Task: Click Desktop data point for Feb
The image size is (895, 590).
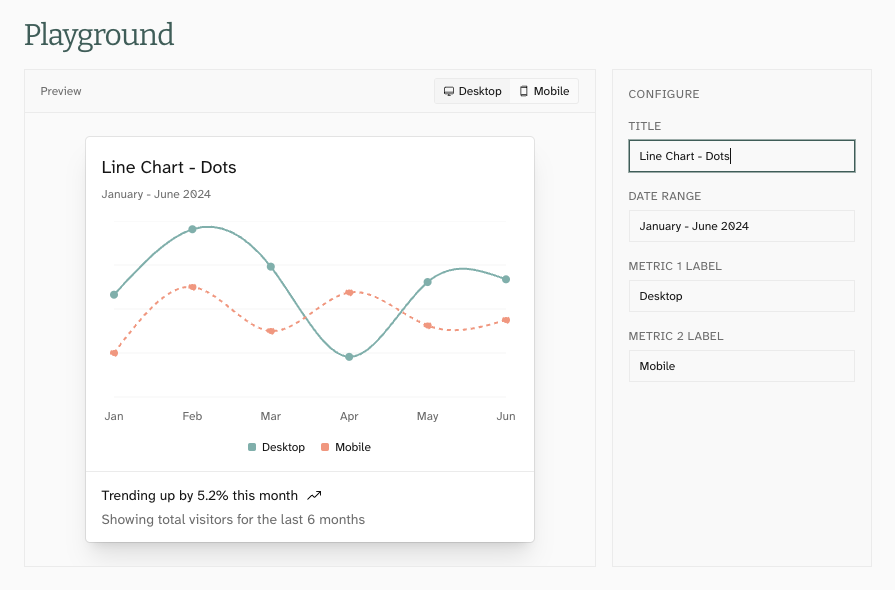Action: pyautogui.click(x=192, y=229)
